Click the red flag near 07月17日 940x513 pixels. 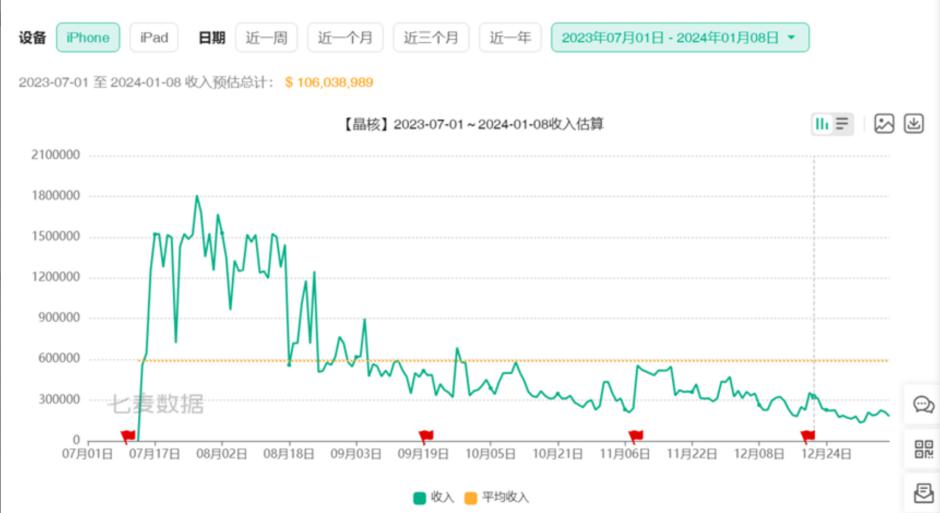coord(128,435)
